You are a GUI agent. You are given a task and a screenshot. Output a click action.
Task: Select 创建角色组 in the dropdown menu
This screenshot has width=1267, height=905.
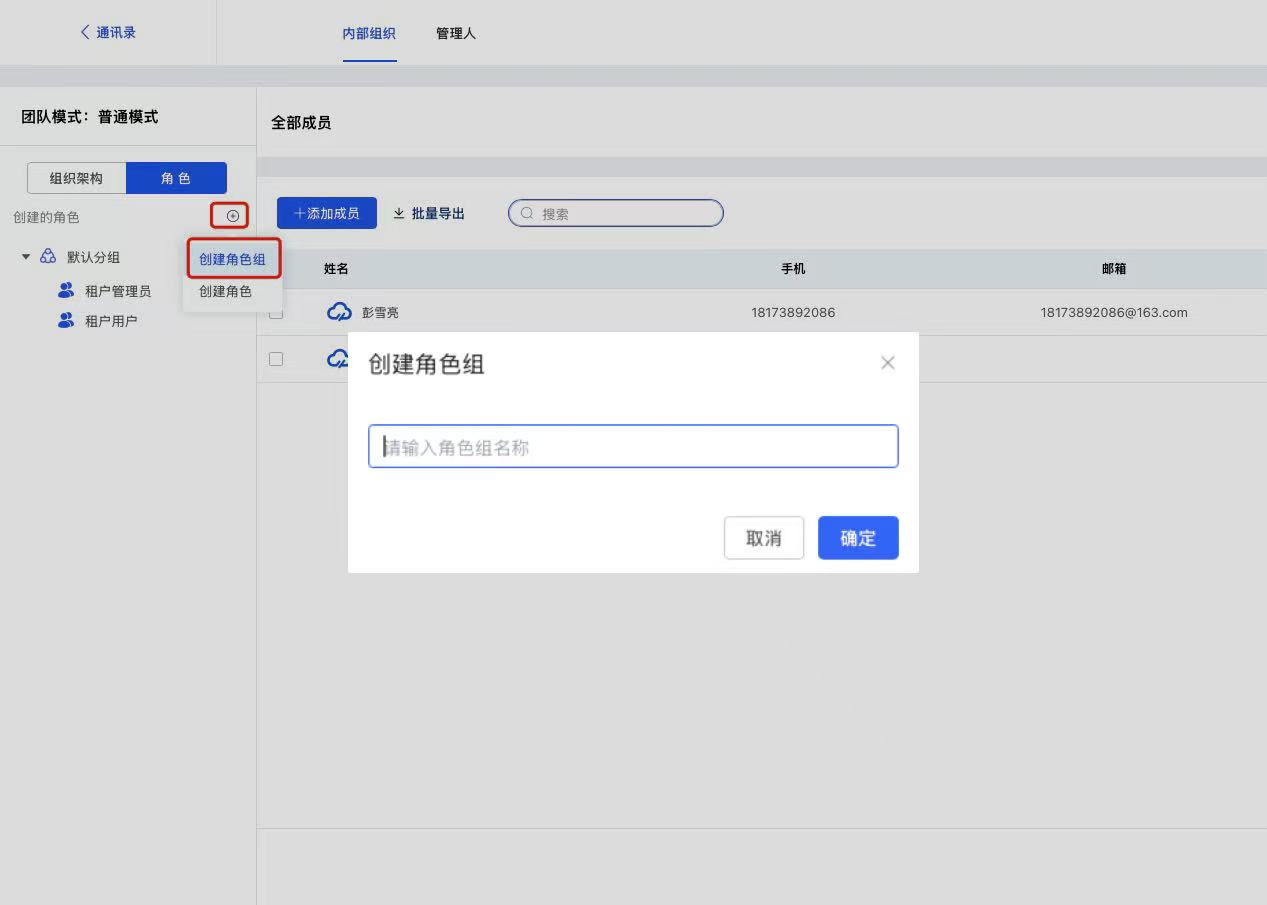click(x=232, y=260)
